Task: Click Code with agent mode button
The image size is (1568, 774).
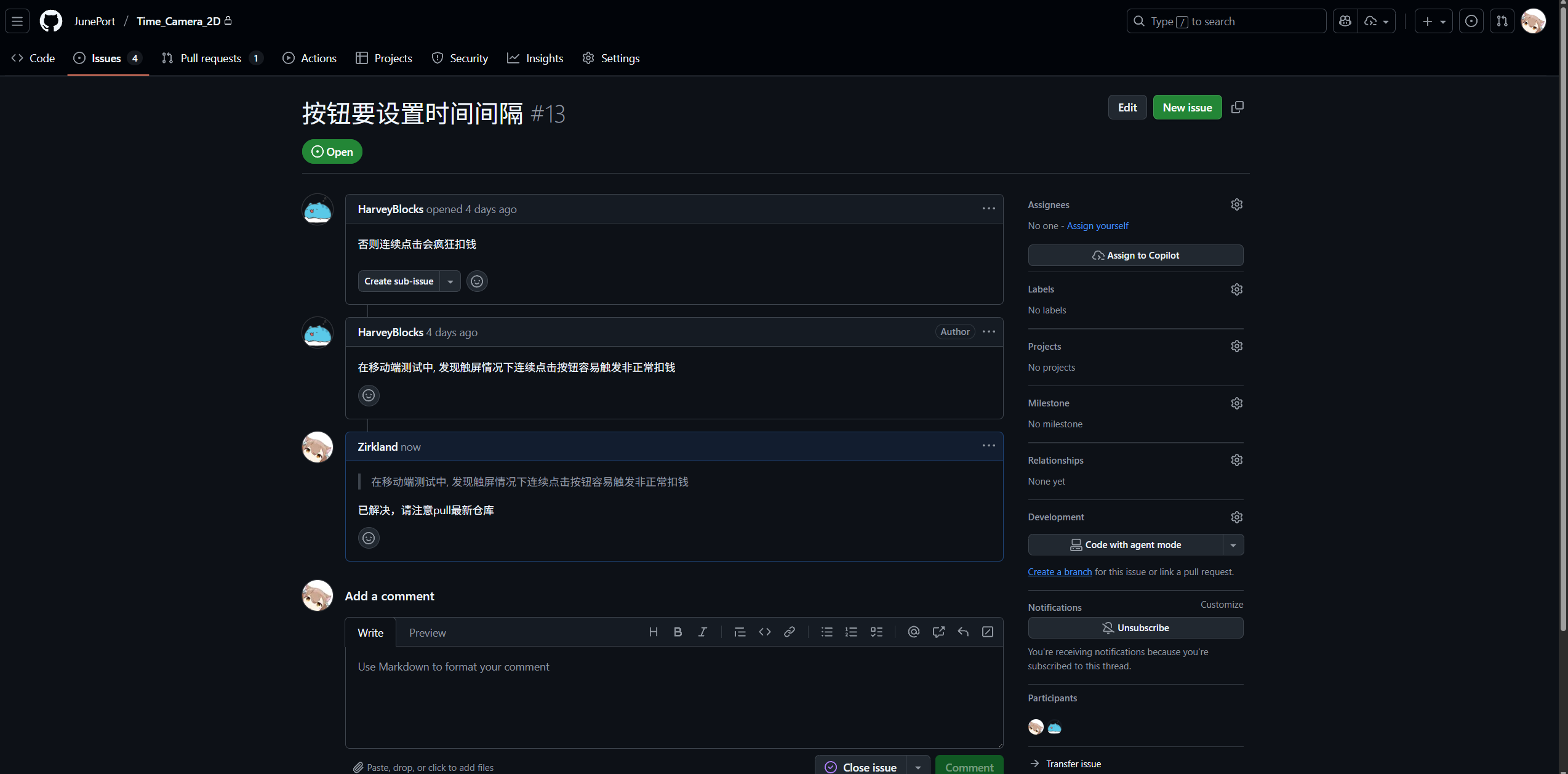Action: 1125,545
